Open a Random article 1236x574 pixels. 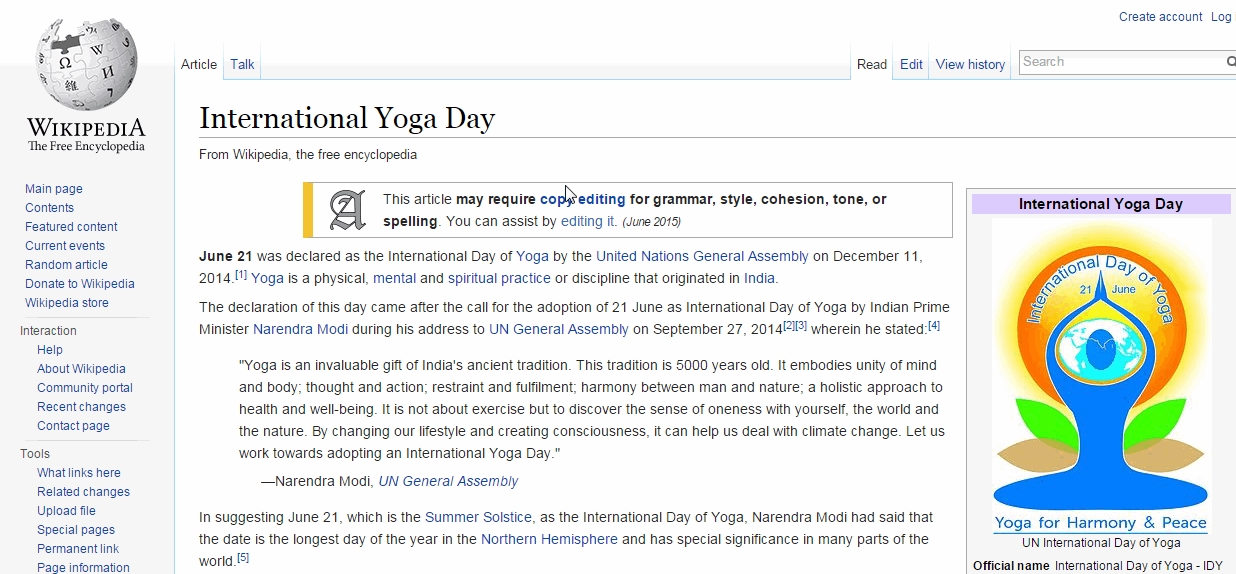[66, 265]
